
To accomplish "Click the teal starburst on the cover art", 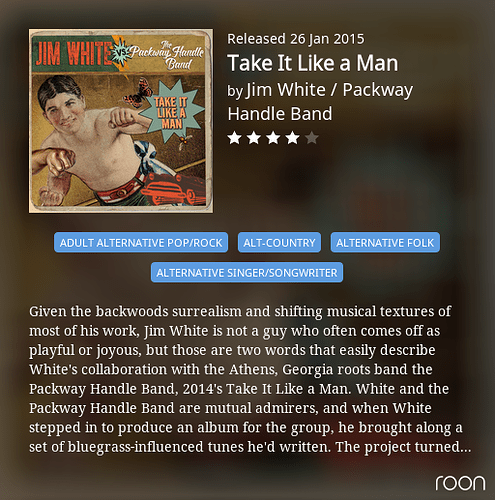I will click(x=172, y=112).
